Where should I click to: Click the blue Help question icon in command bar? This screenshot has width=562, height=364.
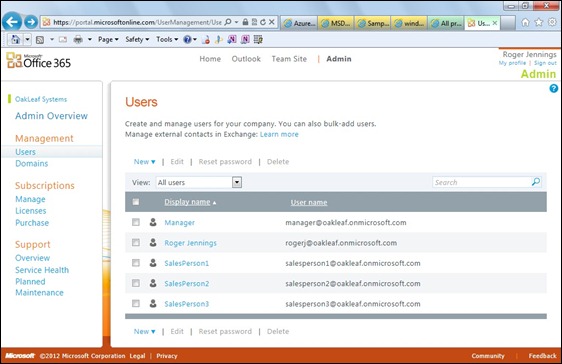tap(187, 39)
